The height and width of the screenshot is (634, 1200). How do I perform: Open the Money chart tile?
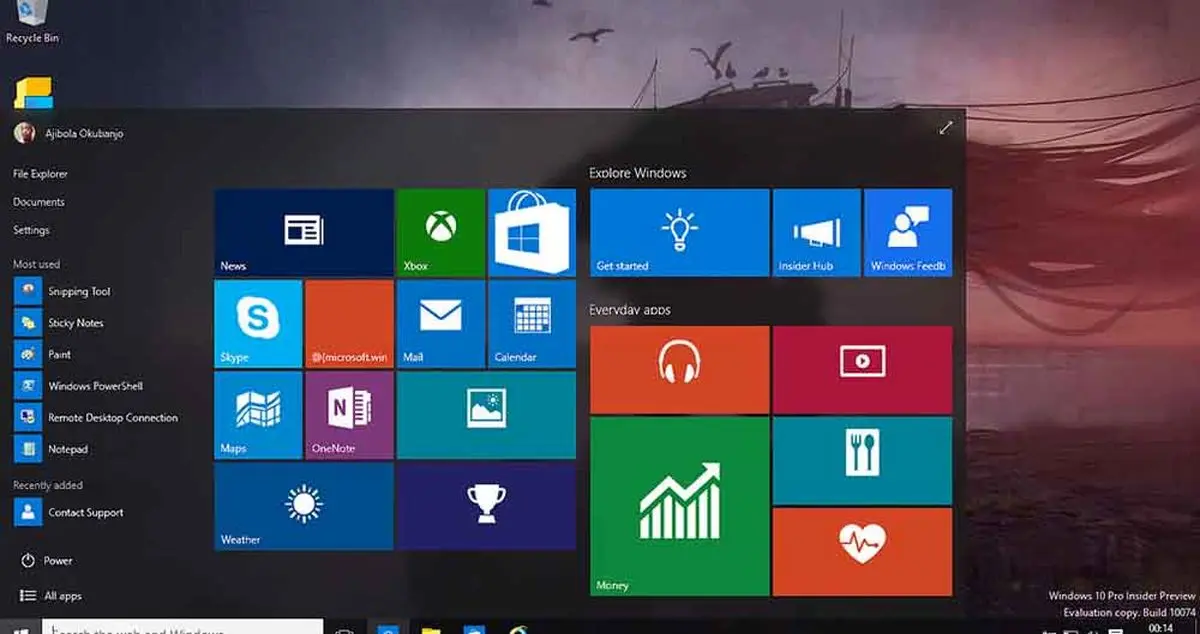click(679, 506)
